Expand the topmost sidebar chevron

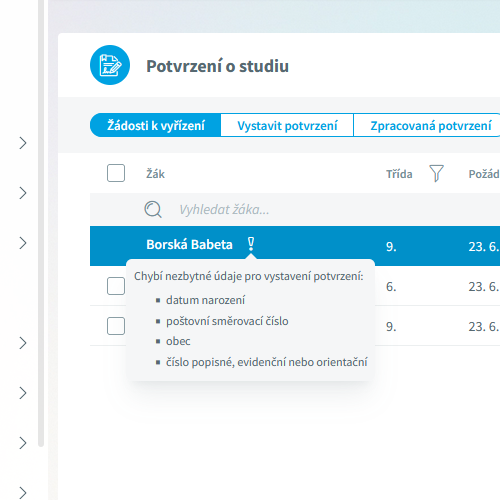[23, 143]
